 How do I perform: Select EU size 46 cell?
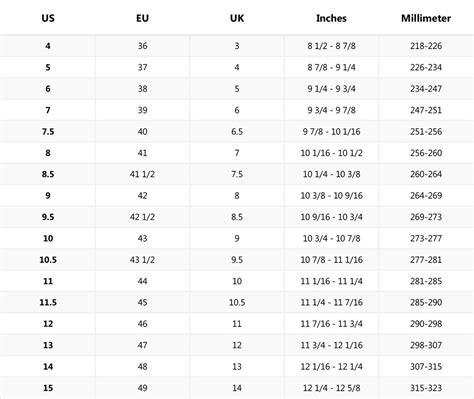[142, 324]
